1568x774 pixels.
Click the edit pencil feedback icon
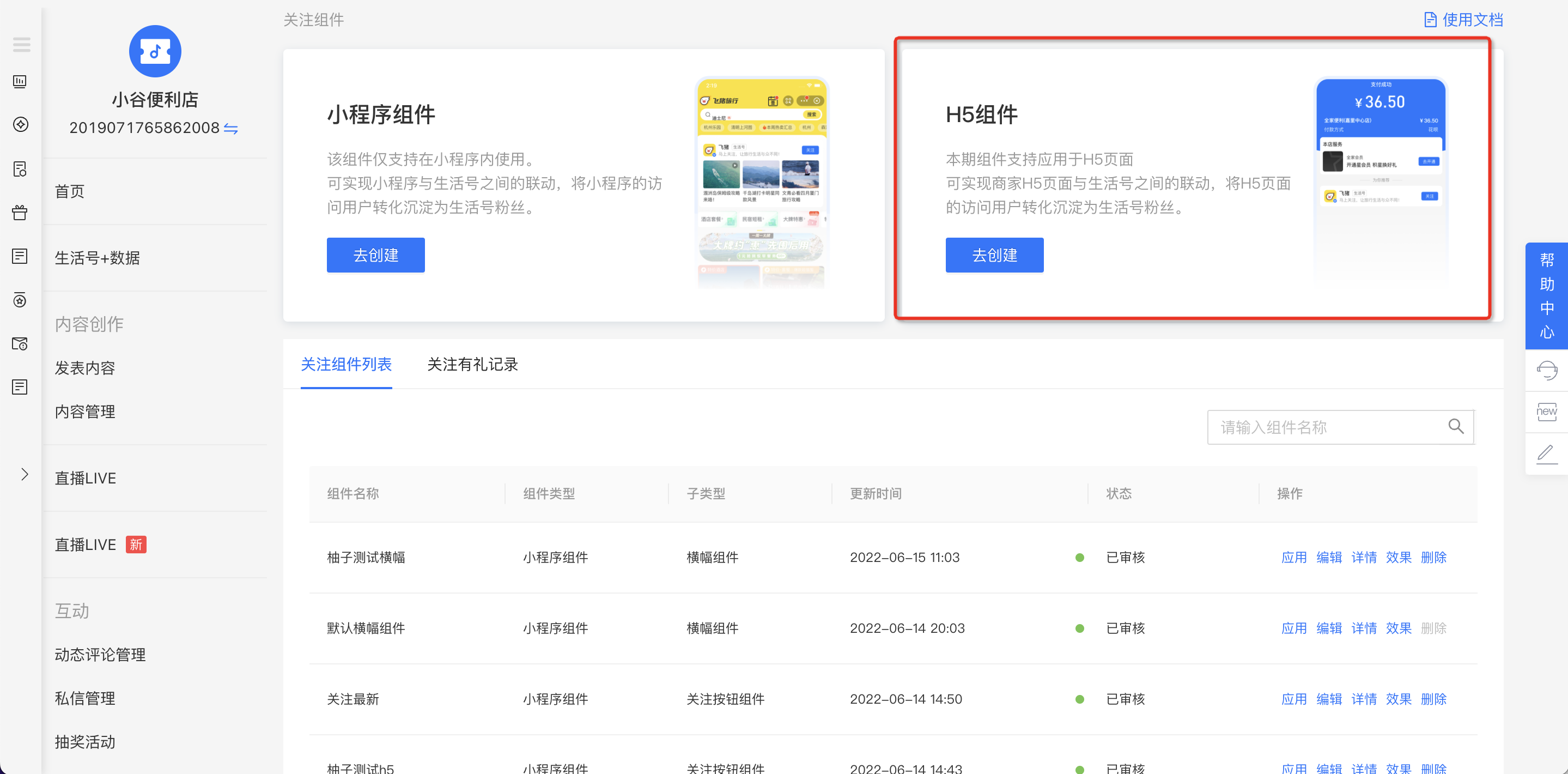[x=1546, y=453]
